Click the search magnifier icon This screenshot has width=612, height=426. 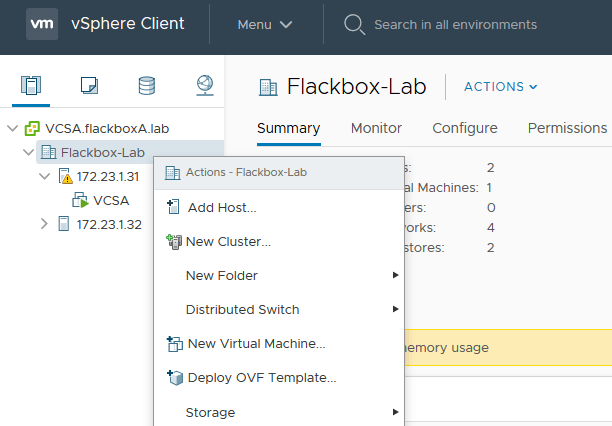353,24
